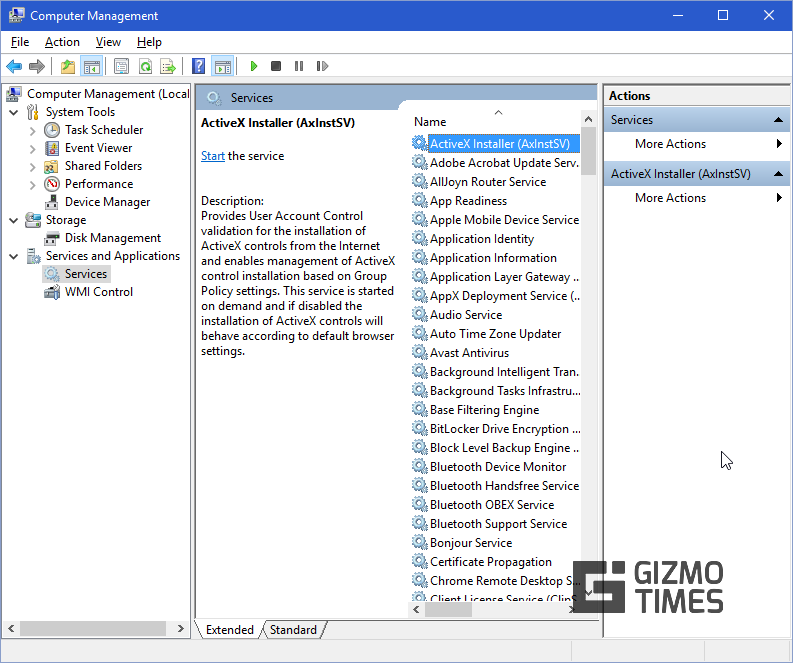Screen dimensions: 793x663
Task: Click the services list vertical scrollbar thumb
Action: click(x=588, y=152)
